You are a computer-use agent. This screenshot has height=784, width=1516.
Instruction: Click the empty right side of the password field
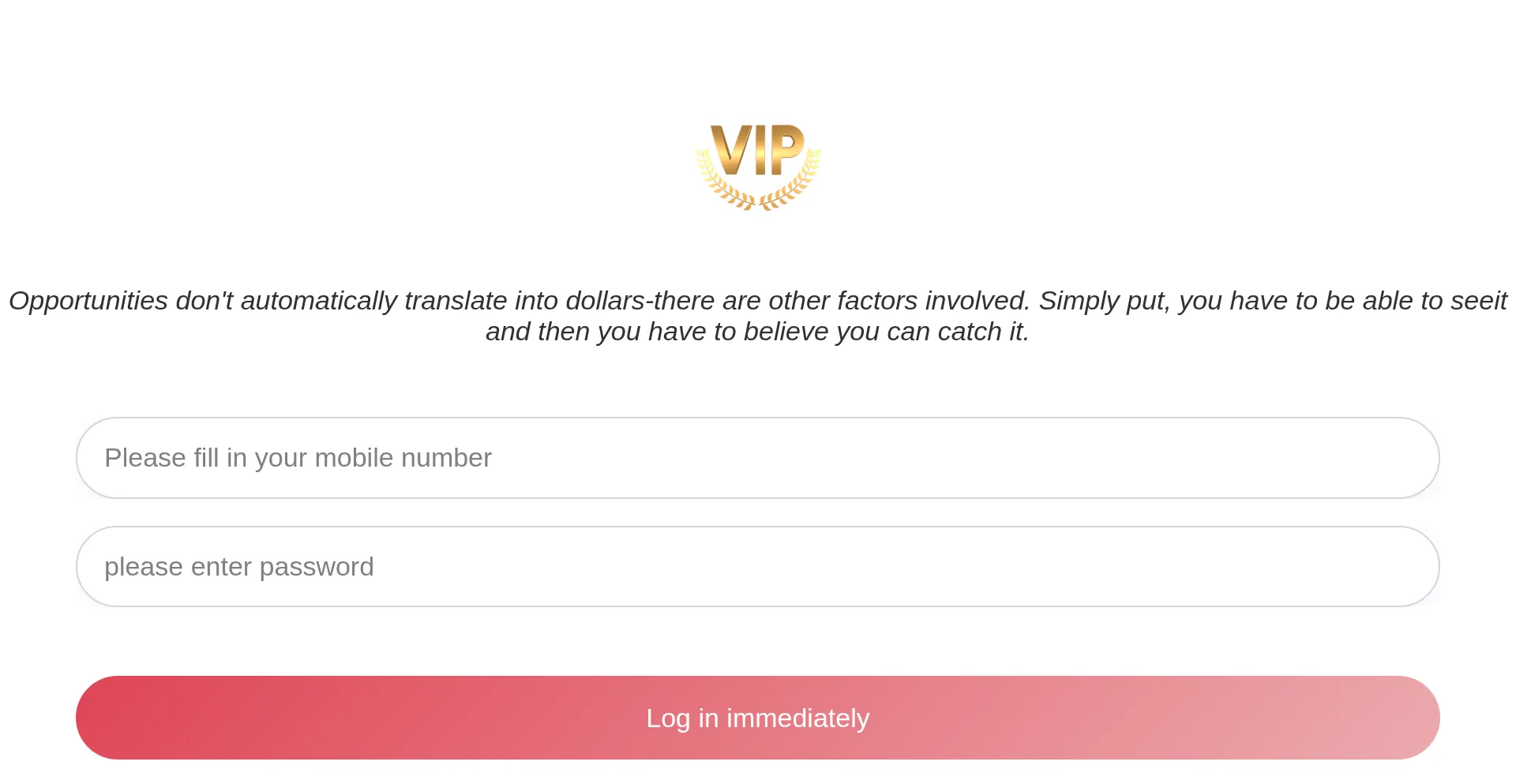click(1184, 567)
